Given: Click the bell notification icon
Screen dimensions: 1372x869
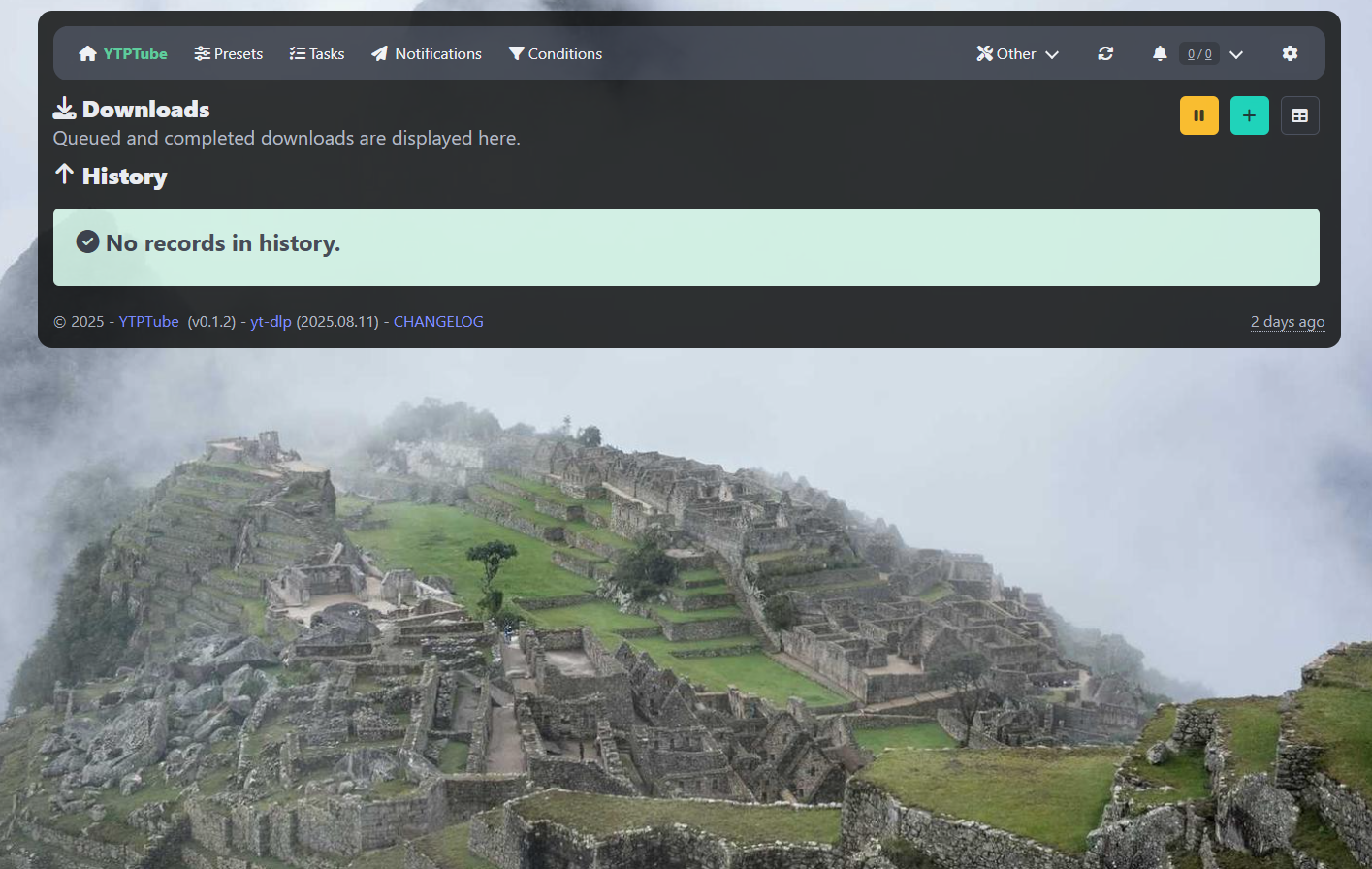Looking at the screenshot, I should tap(1160, 53).
